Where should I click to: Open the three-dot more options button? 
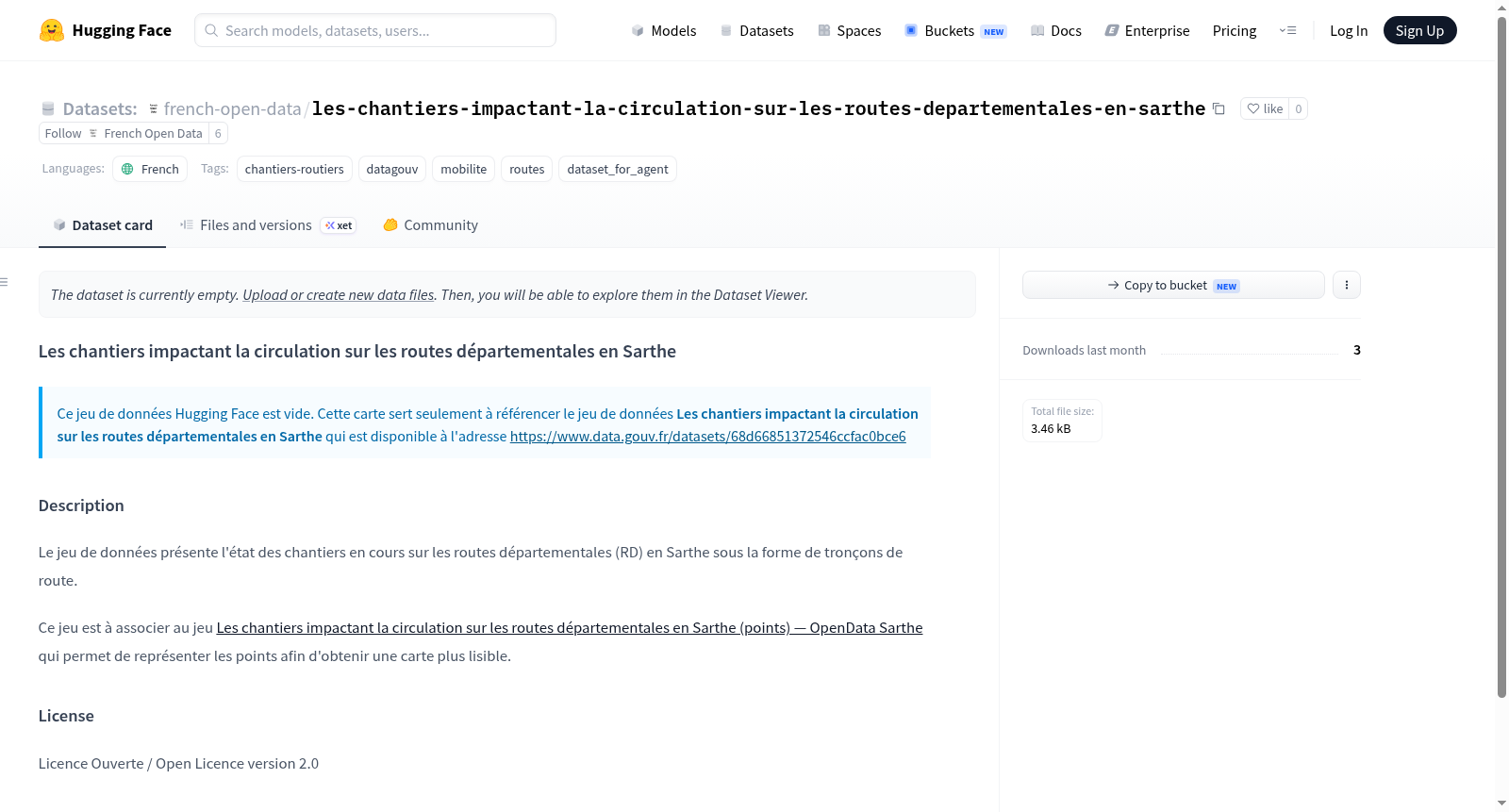point(1347,285)
